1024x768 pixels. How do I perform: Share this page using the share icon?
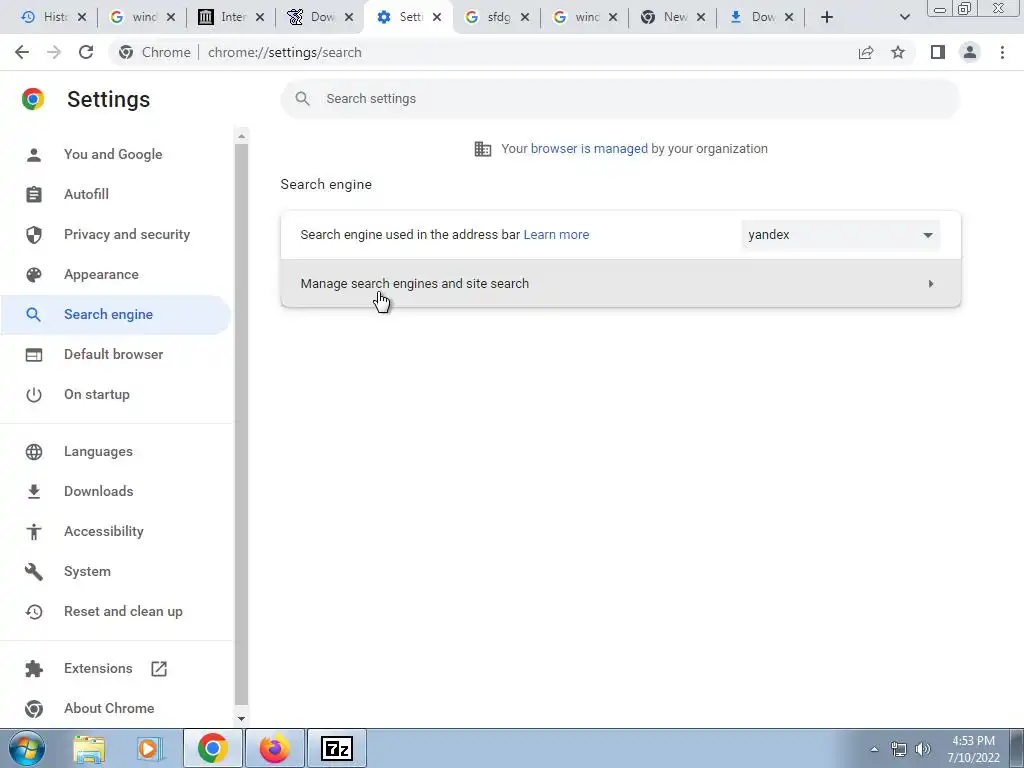866,52
